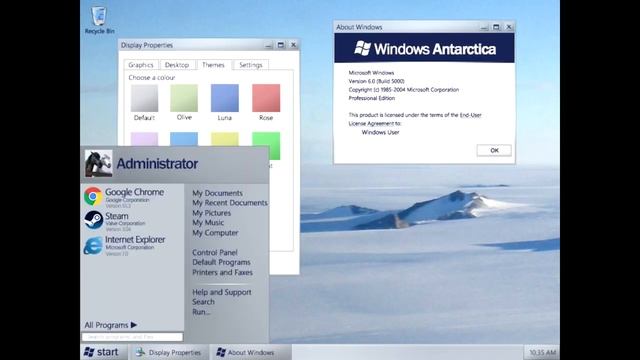
Task: Expand the All Programs arrow
Action: (x=133, y=325)
